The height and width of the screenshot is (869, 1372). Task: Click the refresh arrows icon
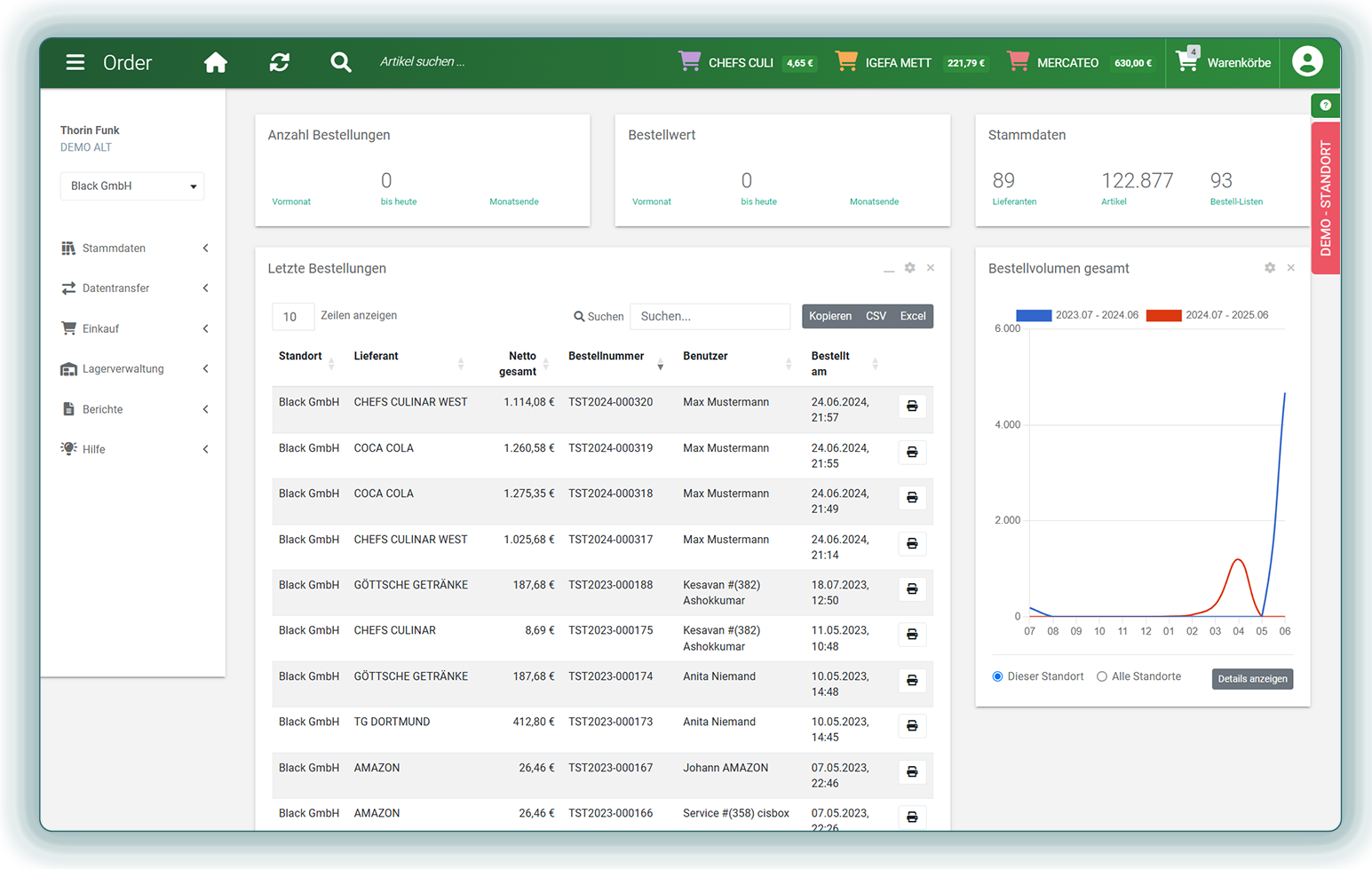pyautogui.click(x=280, y=62)
